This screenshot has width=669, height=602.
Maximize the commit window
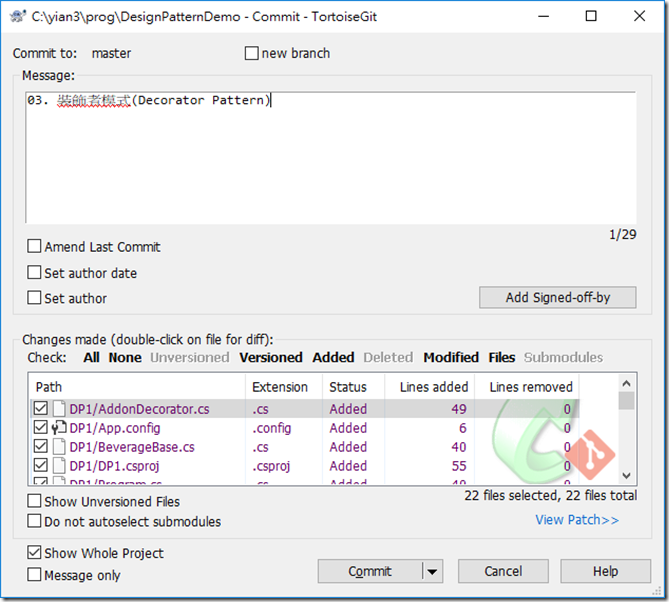click(591, 17)
